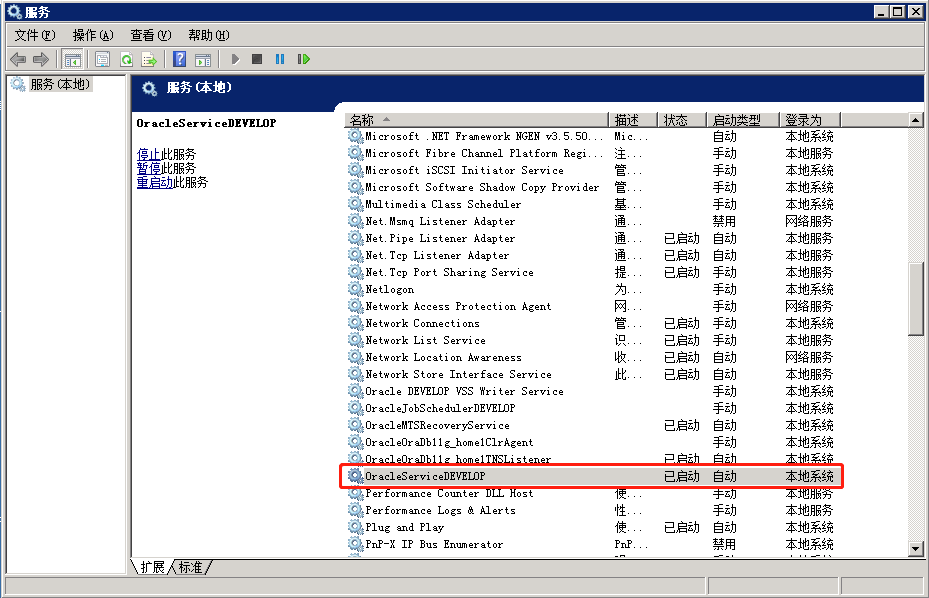Screen dimensions: 929x598
Task: Open the 查看(V) menu
Action: click(150, 36)
